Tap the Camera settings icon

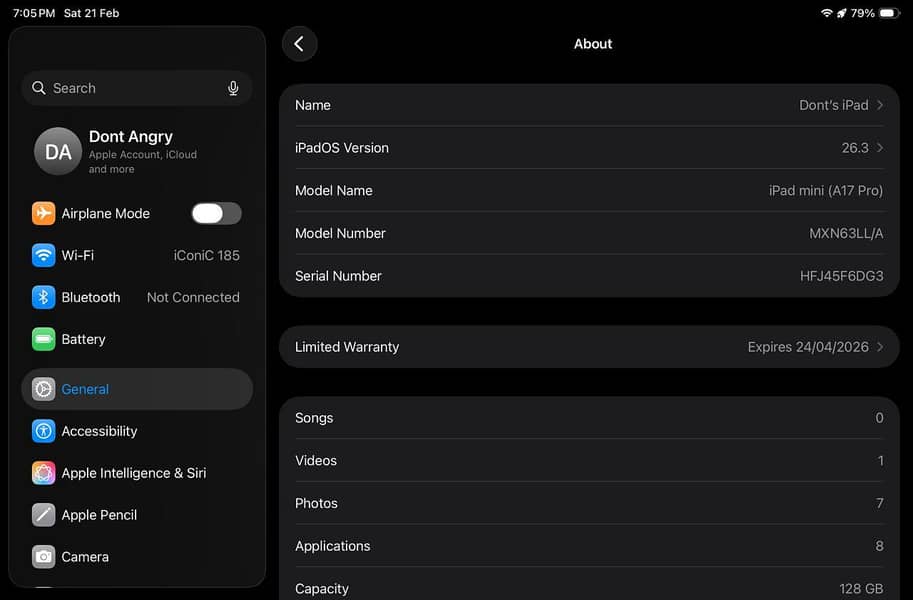tap(43, 557)
